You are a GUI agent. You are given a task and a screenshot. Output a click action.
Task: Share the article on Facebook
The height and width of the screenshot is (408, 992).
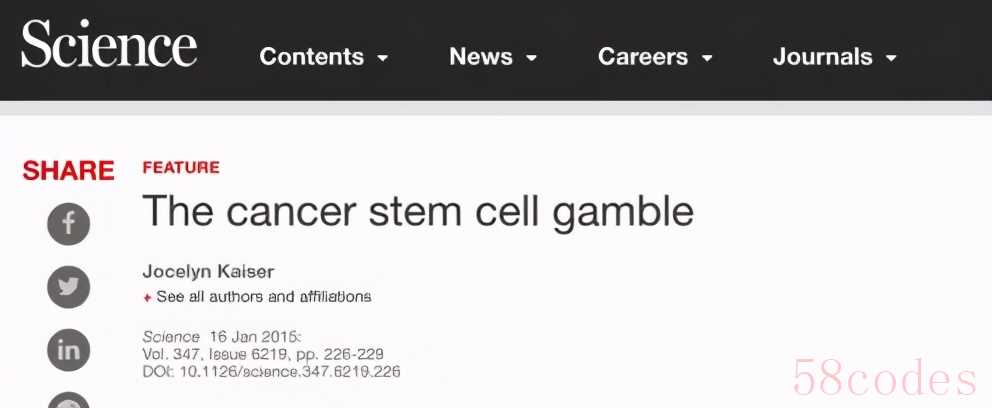click(69, 223)
